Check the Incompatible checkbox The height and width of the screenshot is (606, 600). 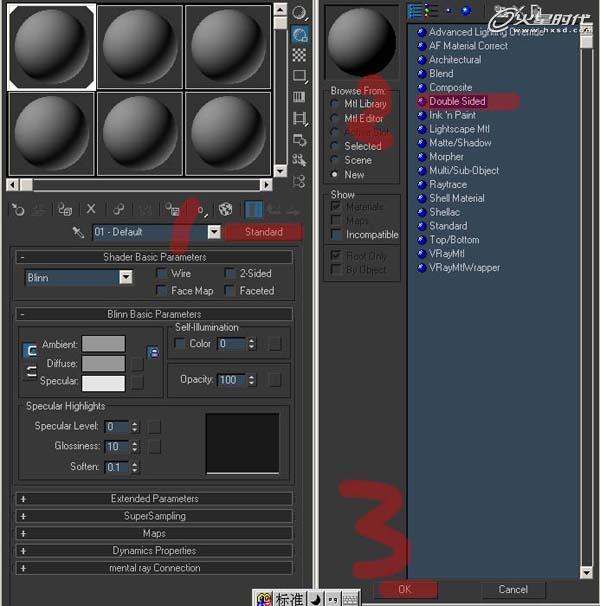point(336,235)
